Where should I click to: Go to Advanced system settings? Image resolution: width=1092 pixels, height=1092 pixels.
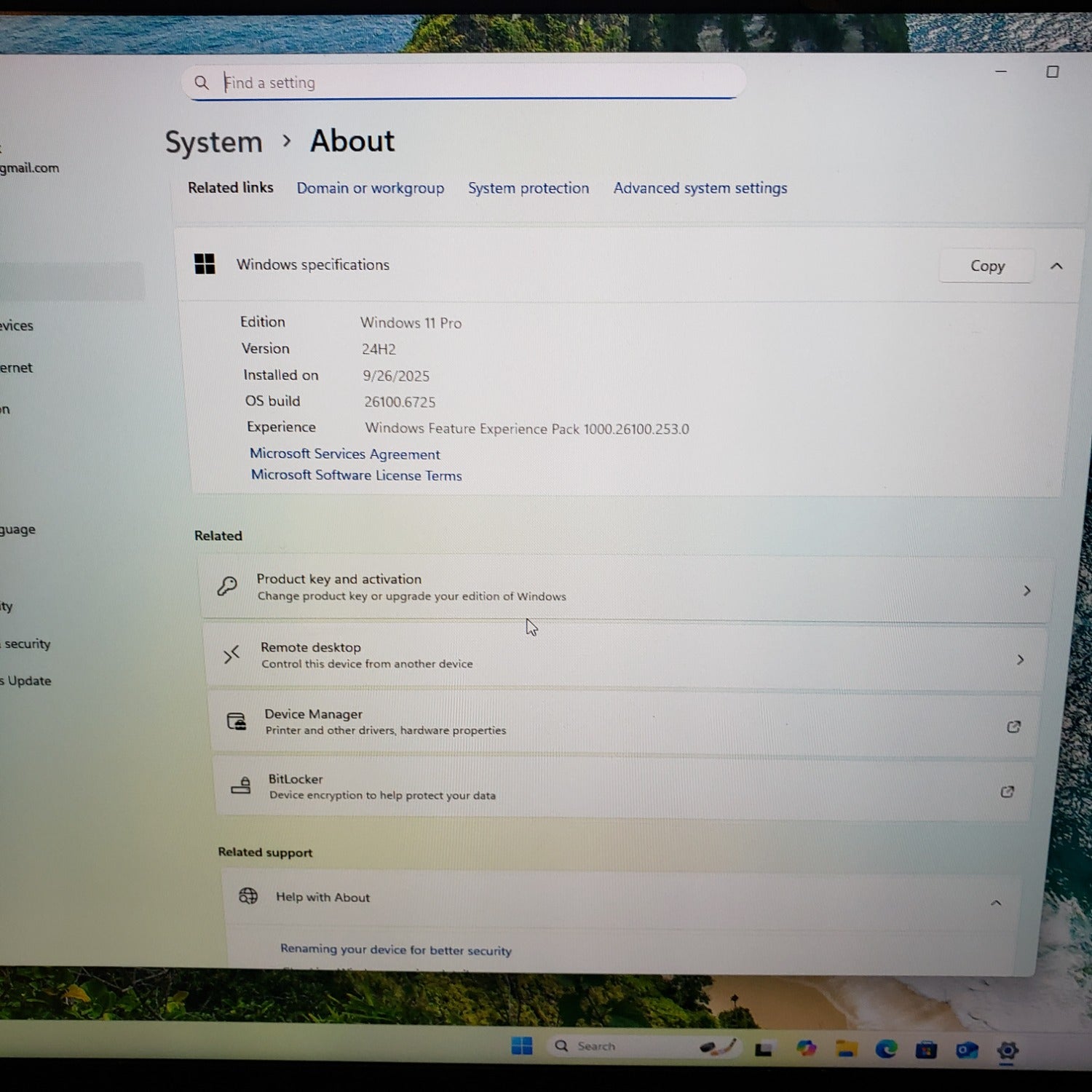point(700,189)
